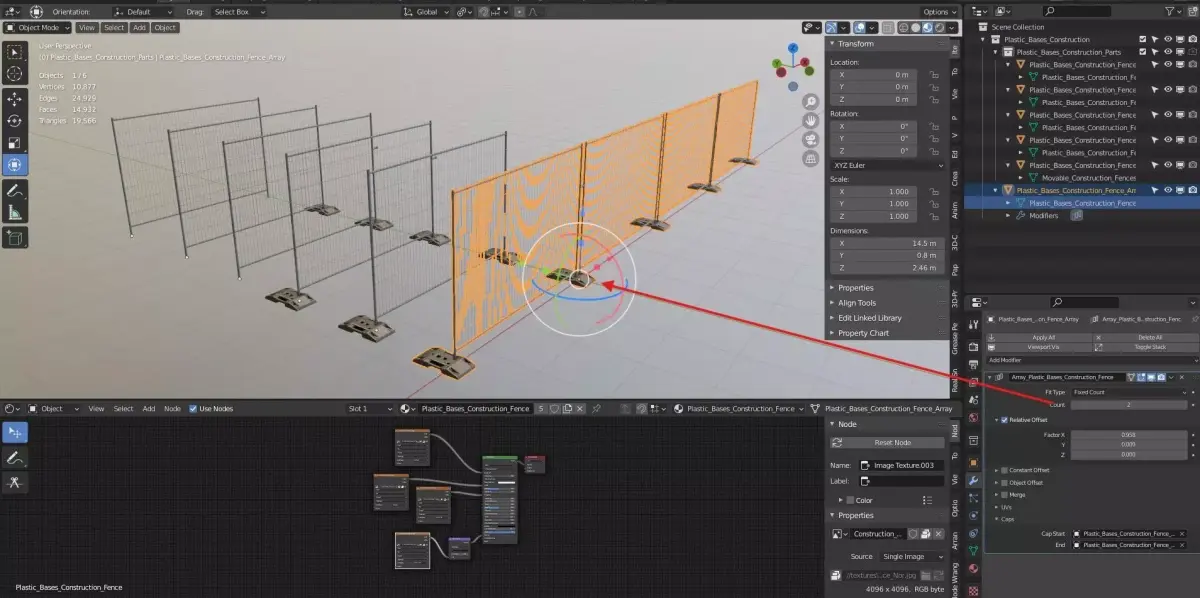
Task: Enable Constant Offset checkbox
Action: pyautogui.click(x=1004, y=470)
